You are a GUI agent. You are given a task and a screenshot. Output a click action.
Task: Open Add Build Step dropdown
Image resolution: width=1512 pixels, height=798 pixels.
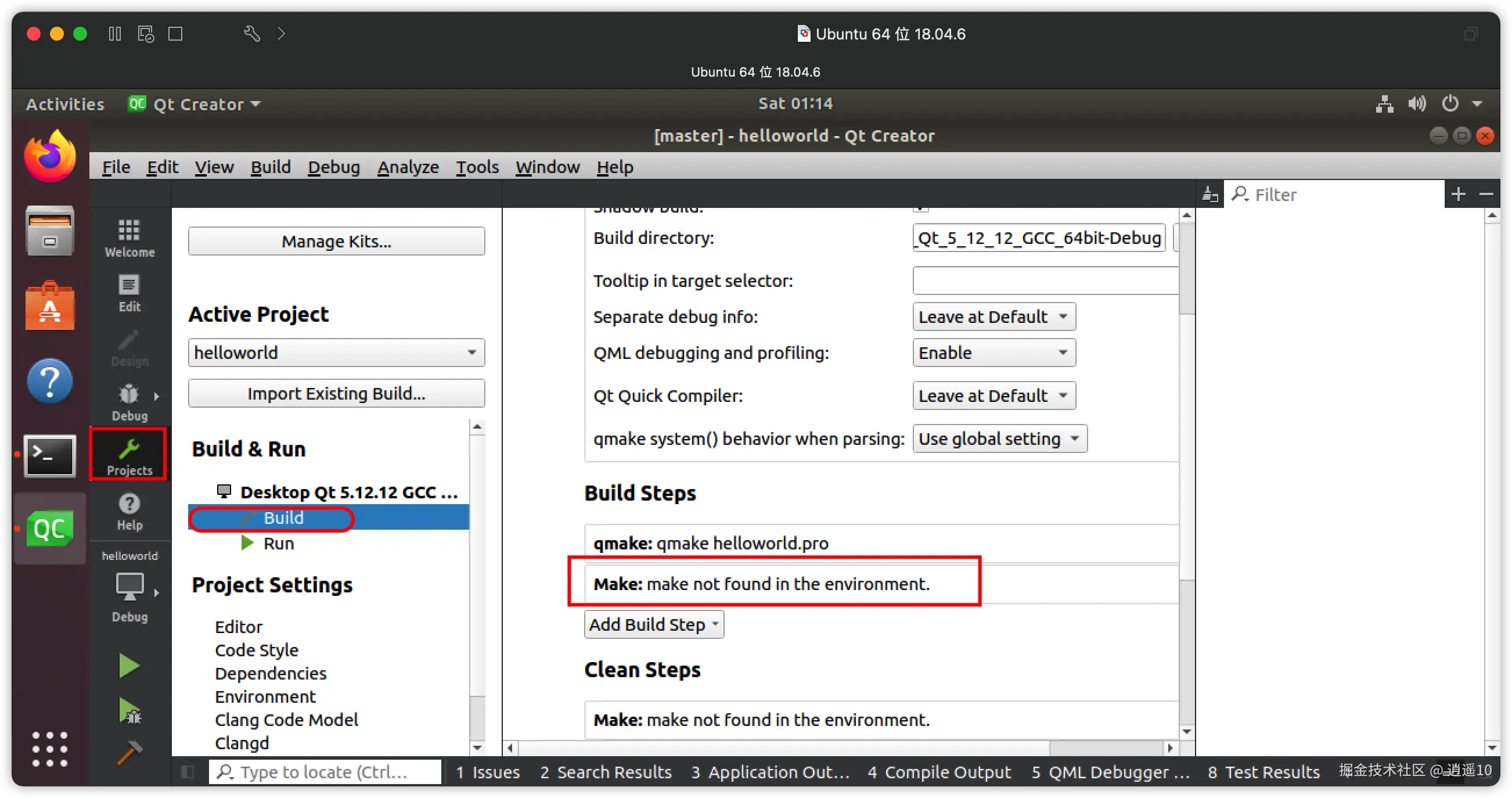coord(653,624)
